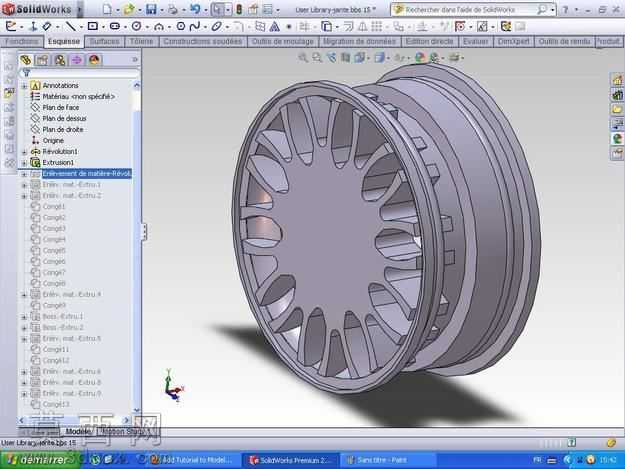The width and height of the screenshot is (625, 469).
Task: Select the Plan de face item
Action: pos(61,108)
